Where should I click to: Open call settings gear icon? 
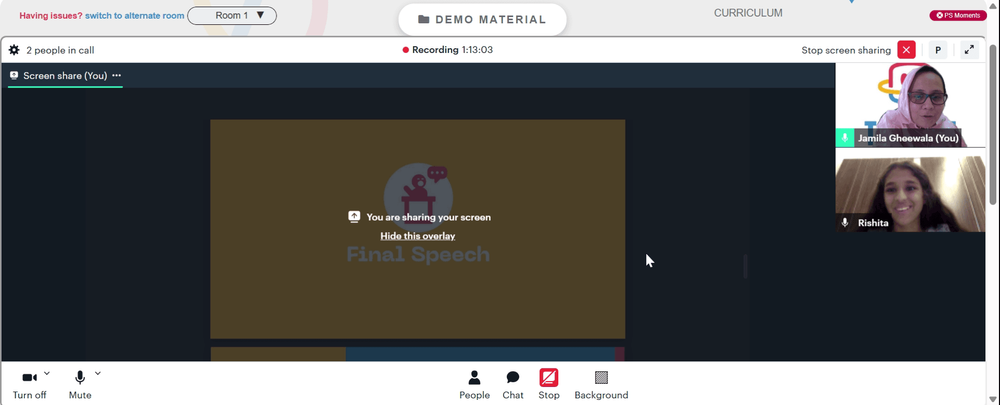(14, 50)
